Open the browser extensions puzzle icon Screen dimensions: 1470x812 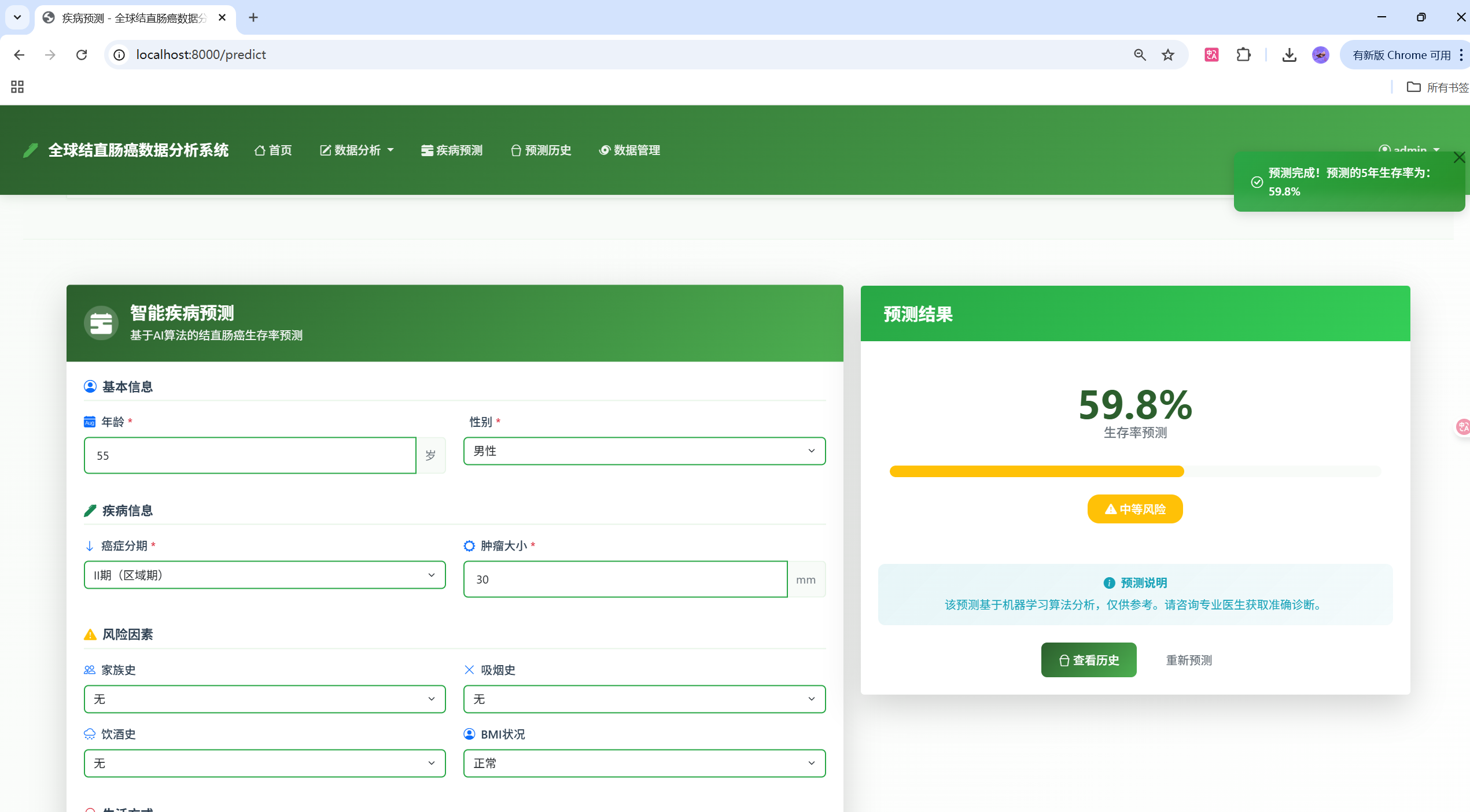1243,55
